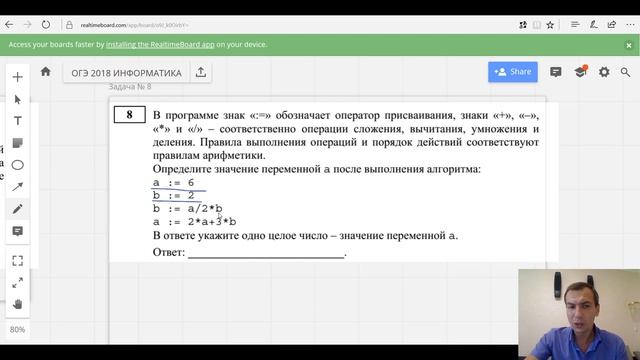
Task: Select the cursor pointer tool
Action: [18, 99]
